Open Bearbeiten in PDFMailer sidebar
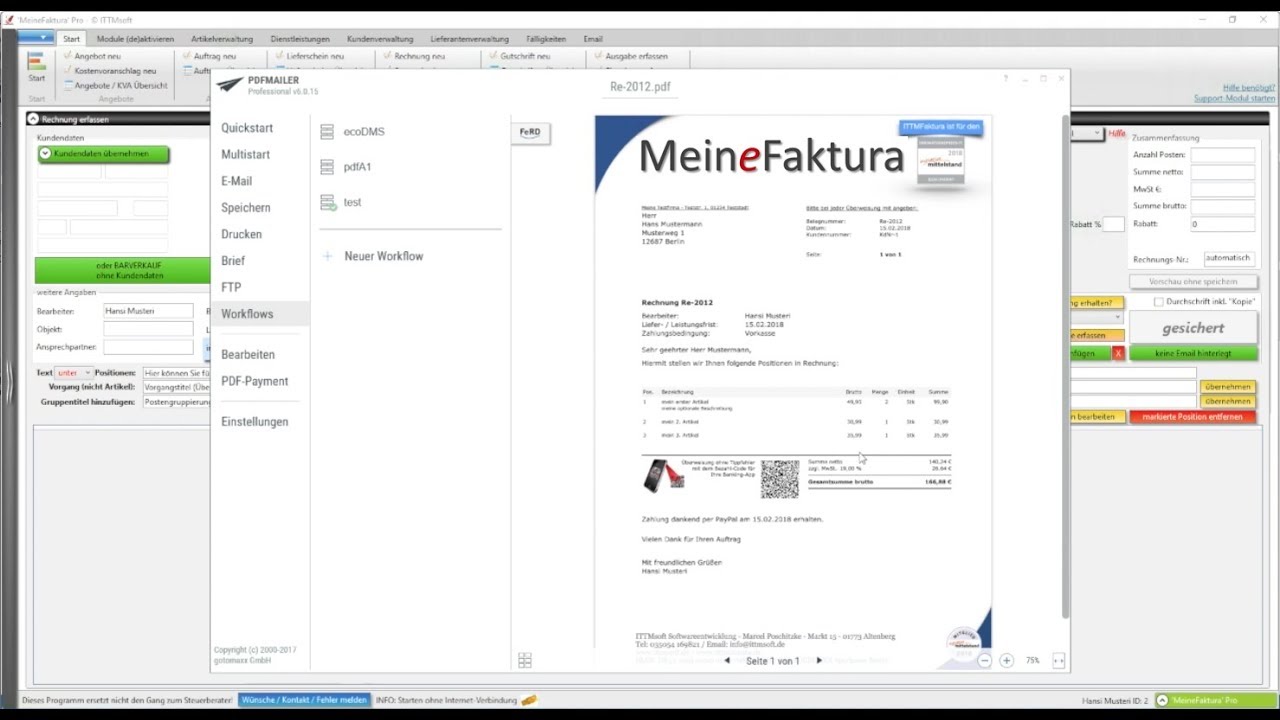Image resolution: width=1280 pixels, height=720 pixels. click(x=248, y=355)
